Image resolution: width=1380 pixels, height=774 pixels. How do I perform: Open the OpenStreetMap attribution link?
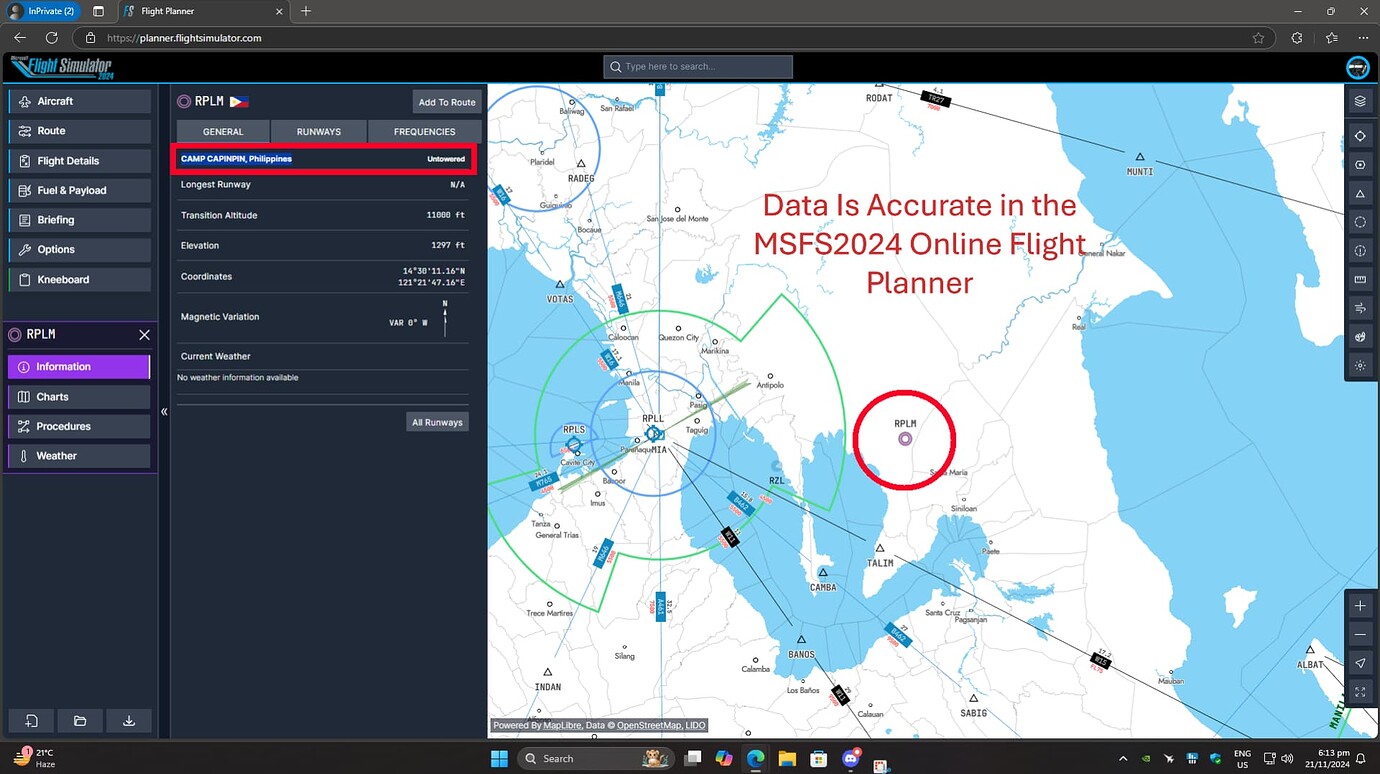646,725
